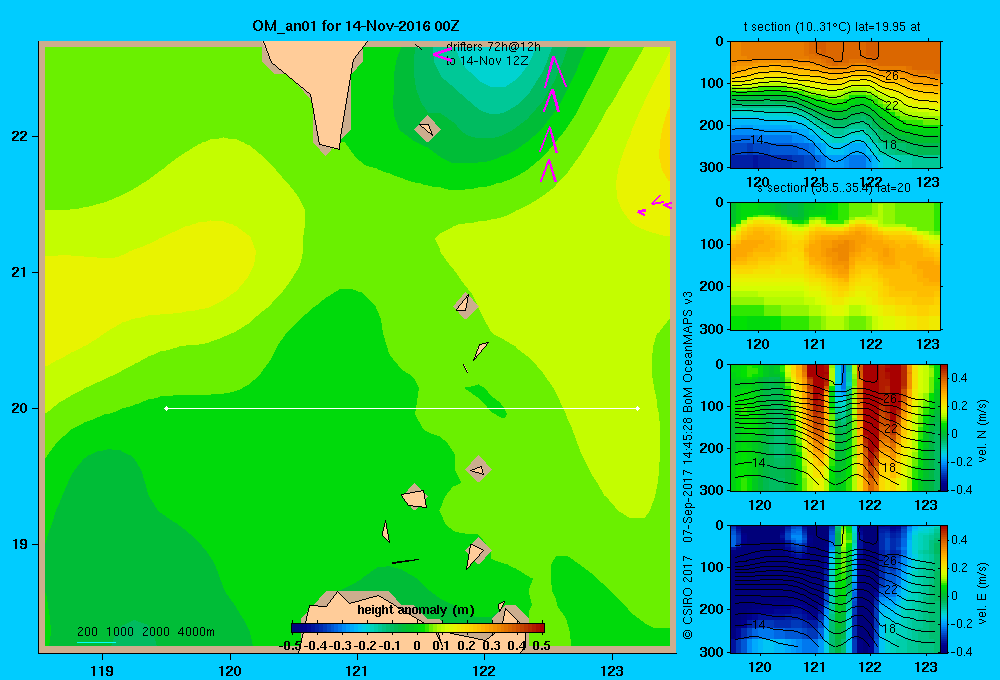Click the 't section (10..31°C) lat=19.95' heading
This screenshot has height=680, width=1000.
point(832,27)
